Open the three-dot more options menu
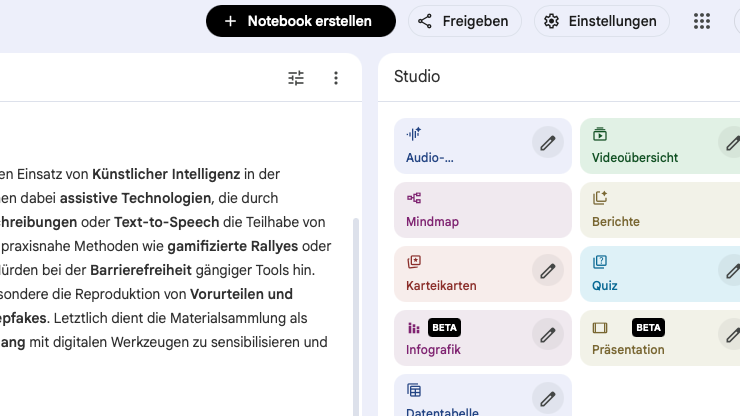This screenshot has width=740, height=416. click(336, 77)
